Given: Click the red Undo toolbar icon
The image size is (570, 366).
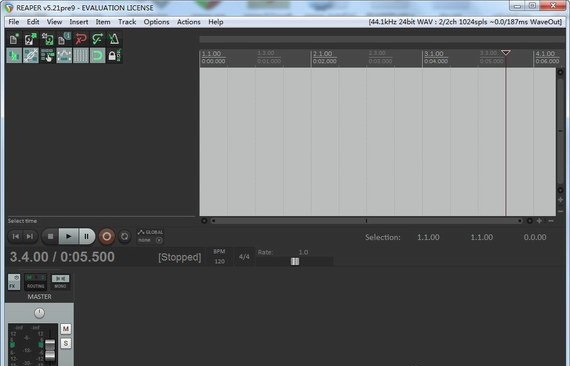Looking at the screenshot, I should click(81, 39).
